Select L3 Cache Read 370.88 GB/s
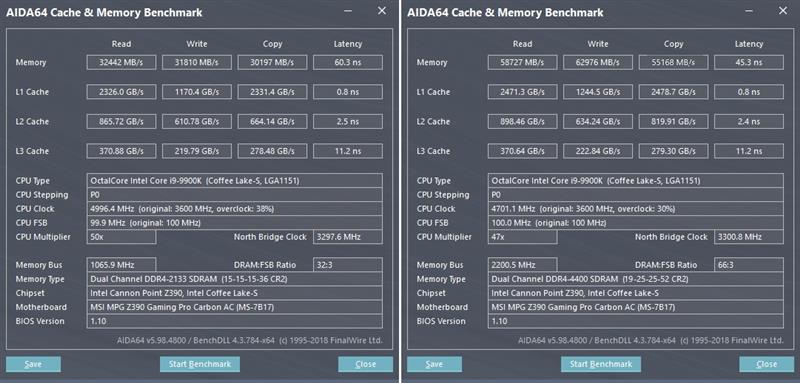The image size is (800, 383). coord(121,151)
